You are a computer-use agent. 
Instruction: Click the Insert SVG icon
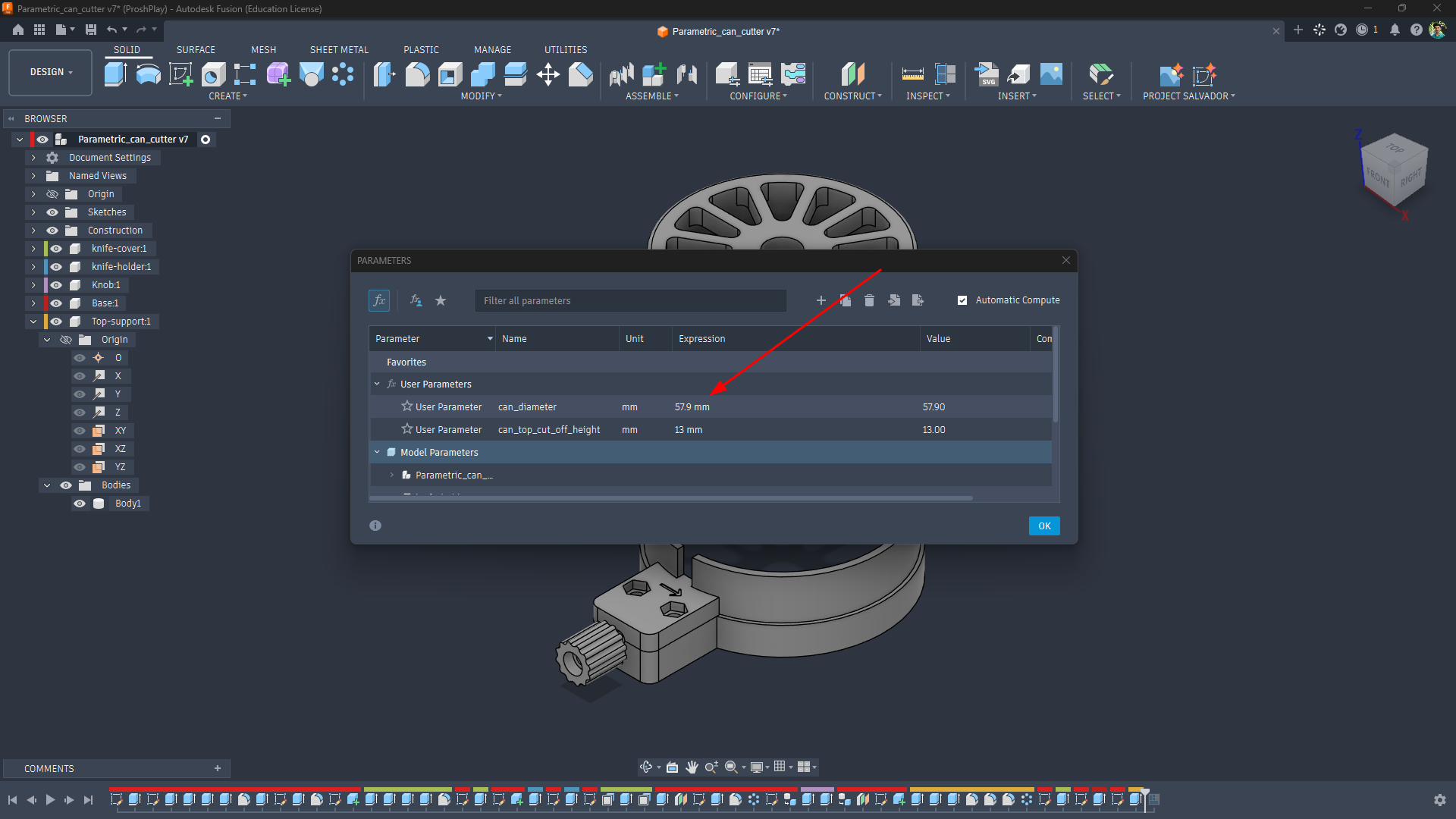[987, 74]
